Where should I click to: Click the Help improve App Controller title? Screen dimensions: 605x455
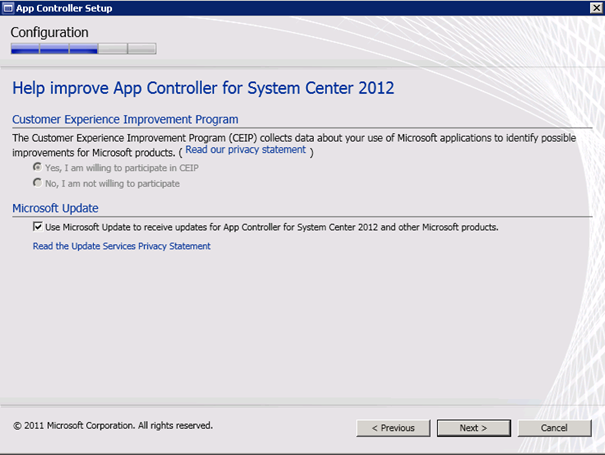pos(203,88)
